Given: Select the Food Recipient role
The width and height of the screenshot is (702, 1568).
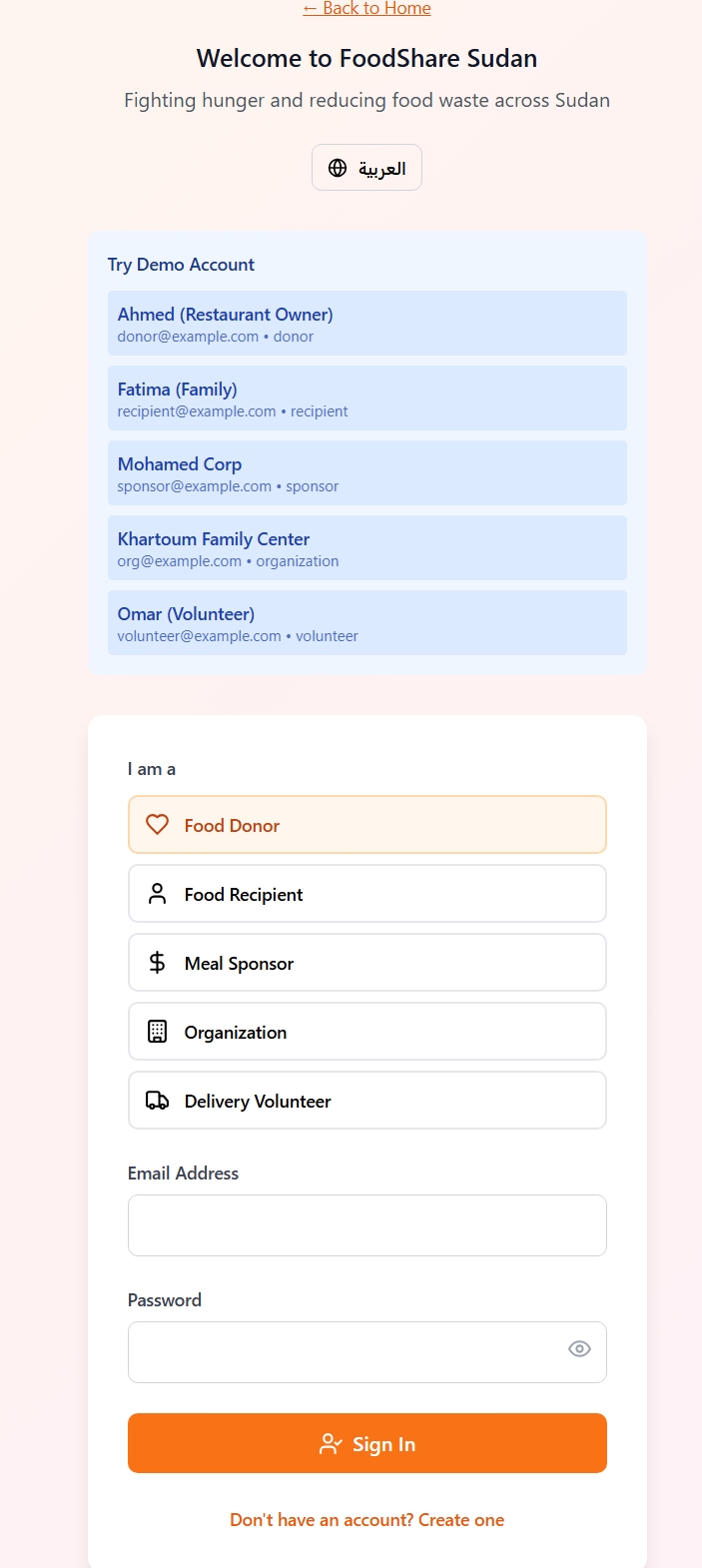Looking at the screenshot, I should [x=366, y=893].
